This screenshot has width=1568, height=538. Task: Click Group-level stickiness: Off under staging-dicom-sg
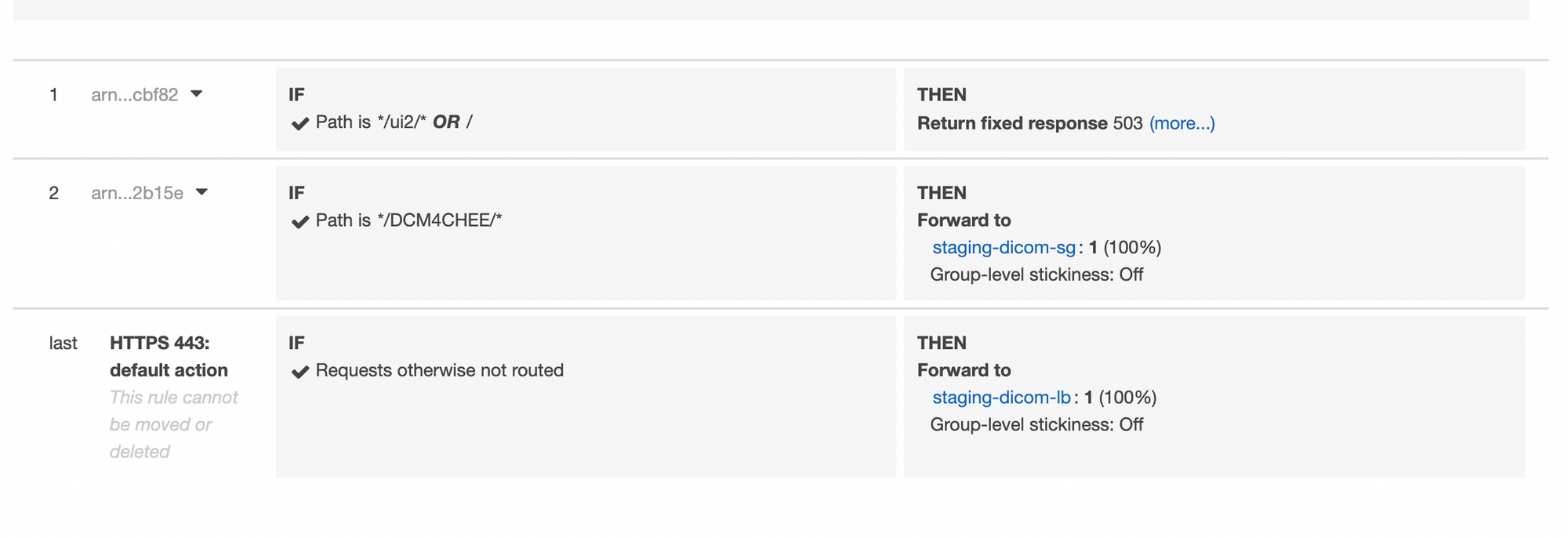(x=1036, y=274)
